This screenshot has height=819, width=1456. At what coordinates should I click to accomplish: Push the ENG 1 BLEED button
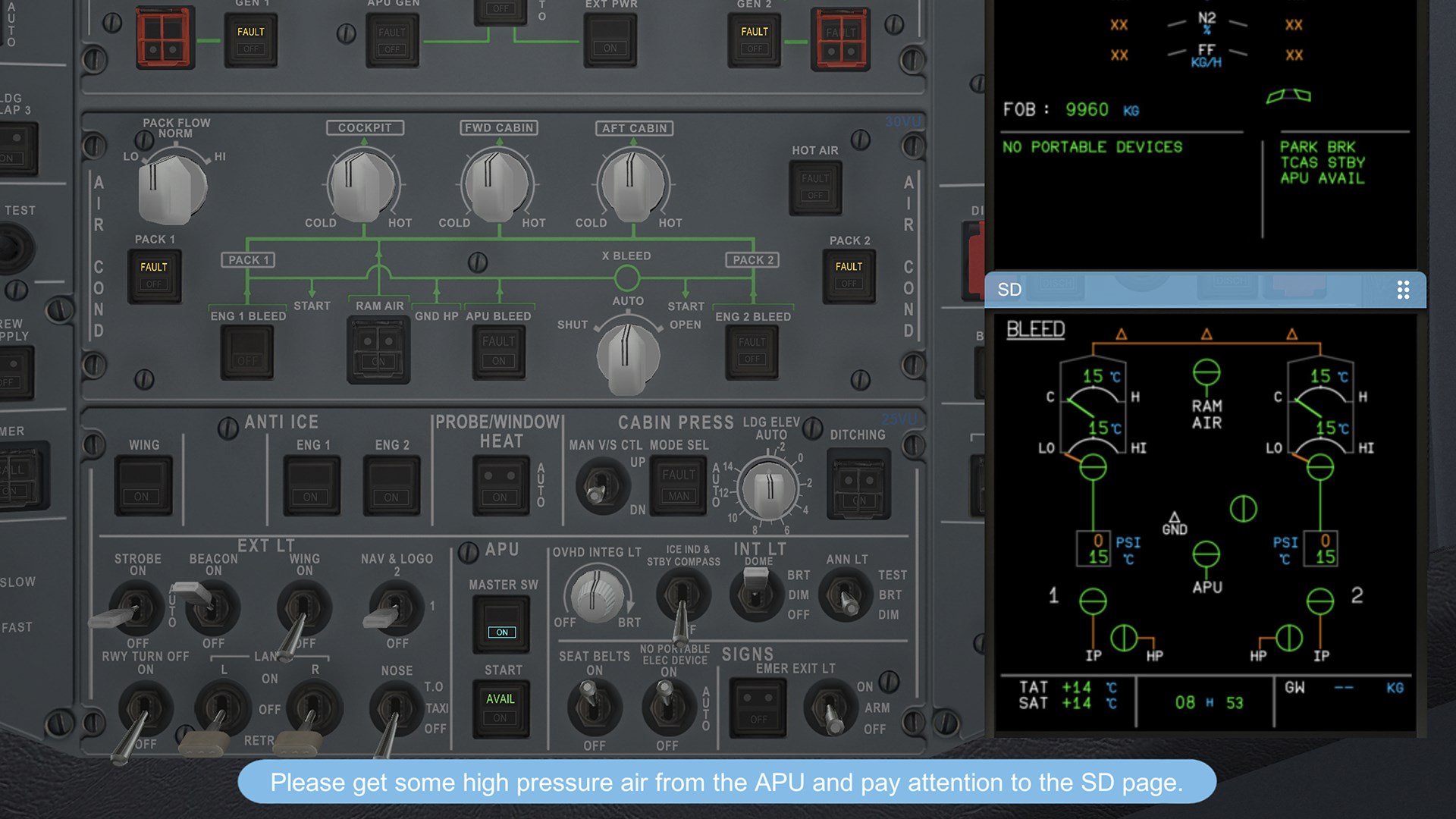pyautogui.click(x=247, y=352)
